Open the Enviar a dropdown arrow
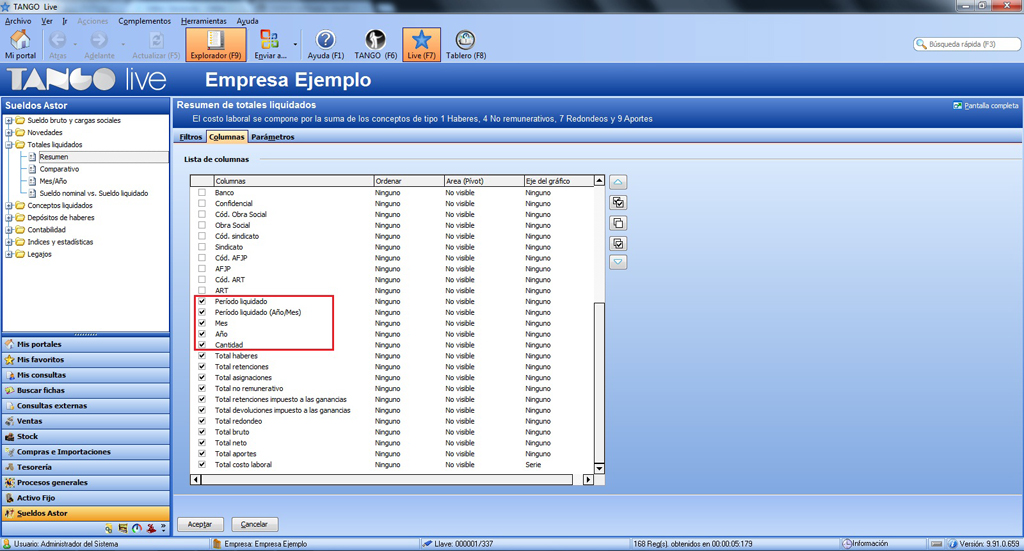This screenshot has height=551, width=1024. [x=295, y=44]
